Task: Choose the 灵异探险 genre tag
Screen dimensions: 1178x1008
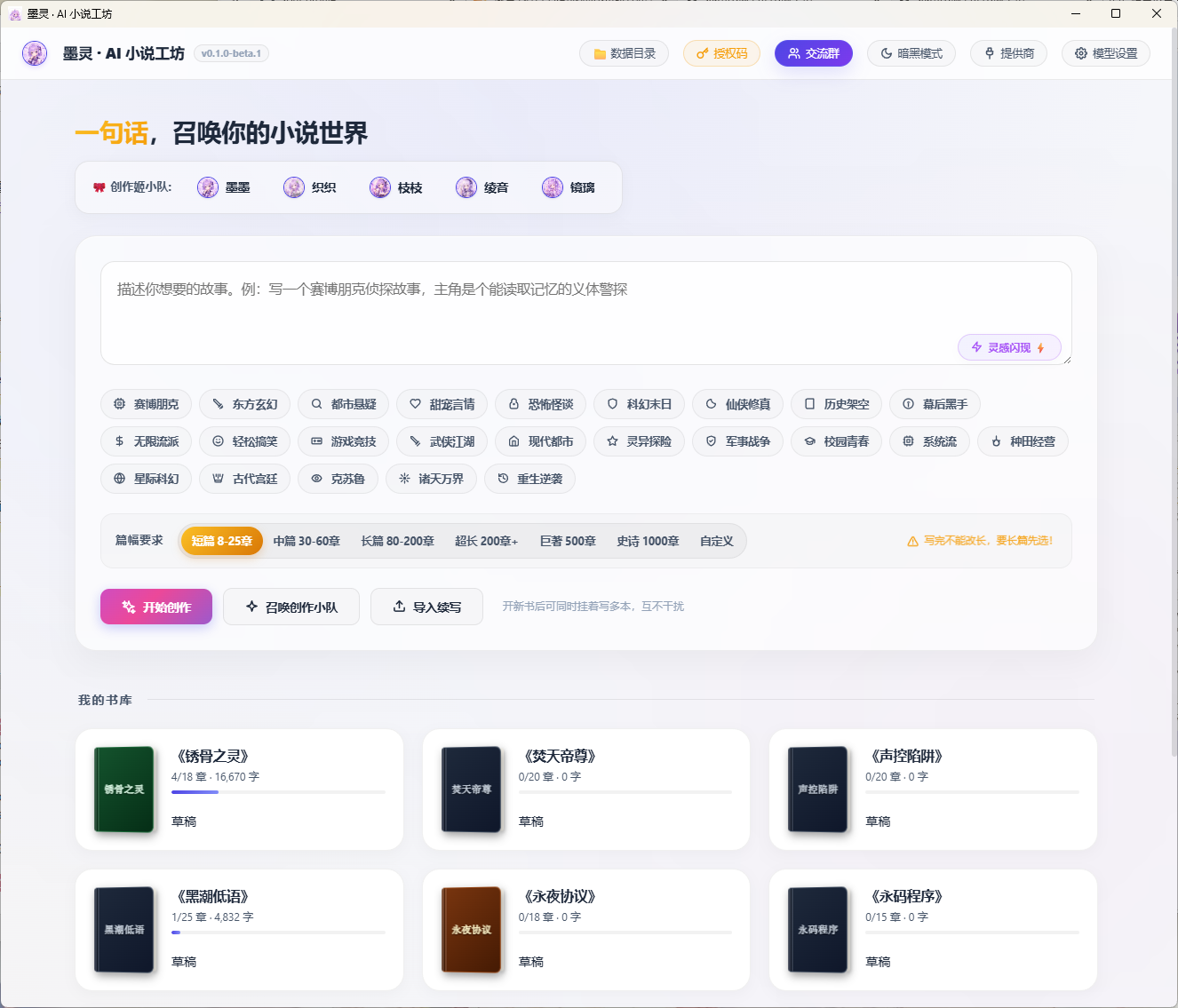Action: [x=639, y=441]
